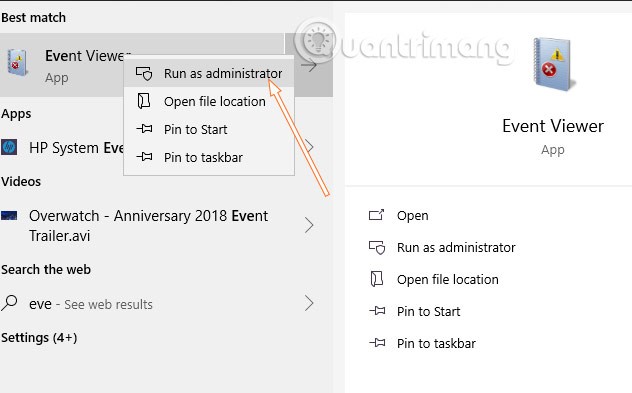Click the Overwatch video thumbnail icon
The width and height of the screenshot is (632, 393).
(9, 216)
